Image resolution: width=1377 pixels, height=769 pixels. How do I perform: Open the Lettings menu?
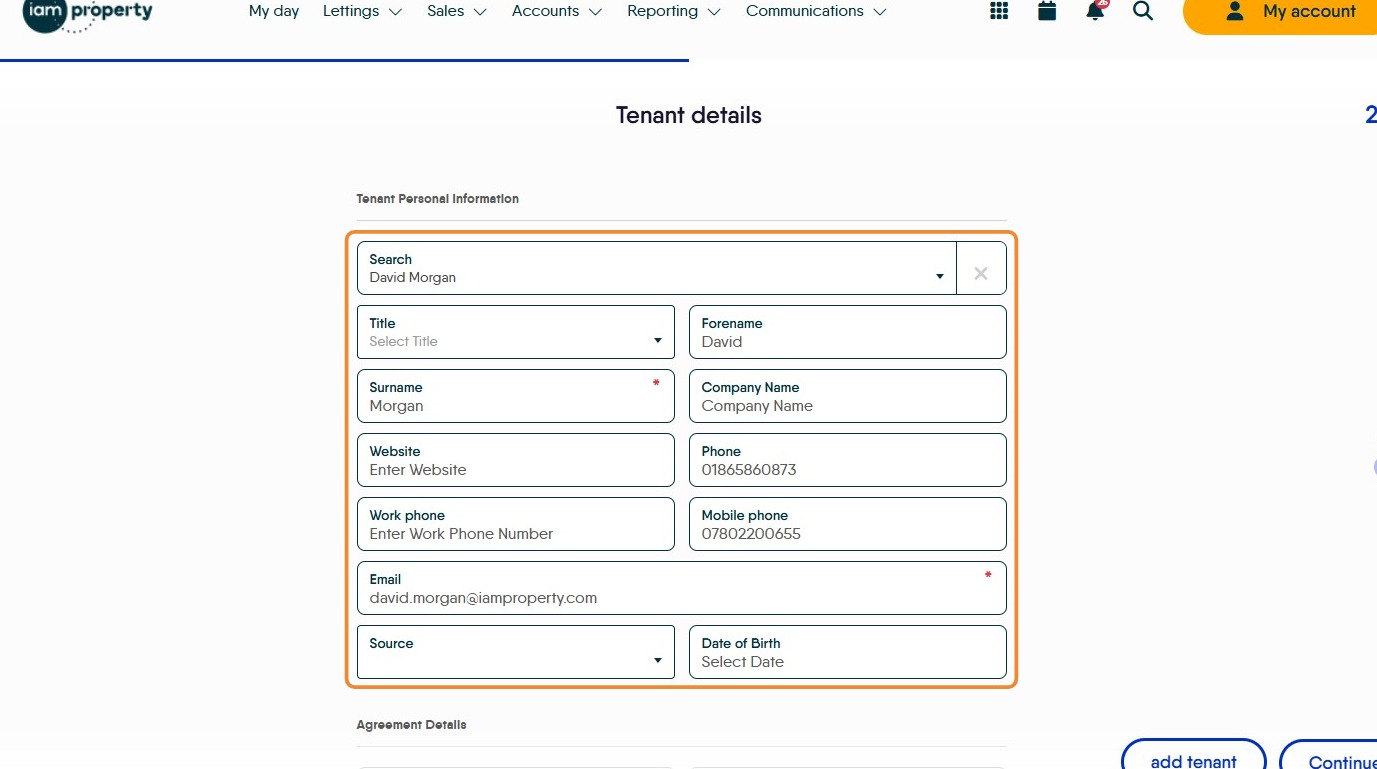[362, 11]
